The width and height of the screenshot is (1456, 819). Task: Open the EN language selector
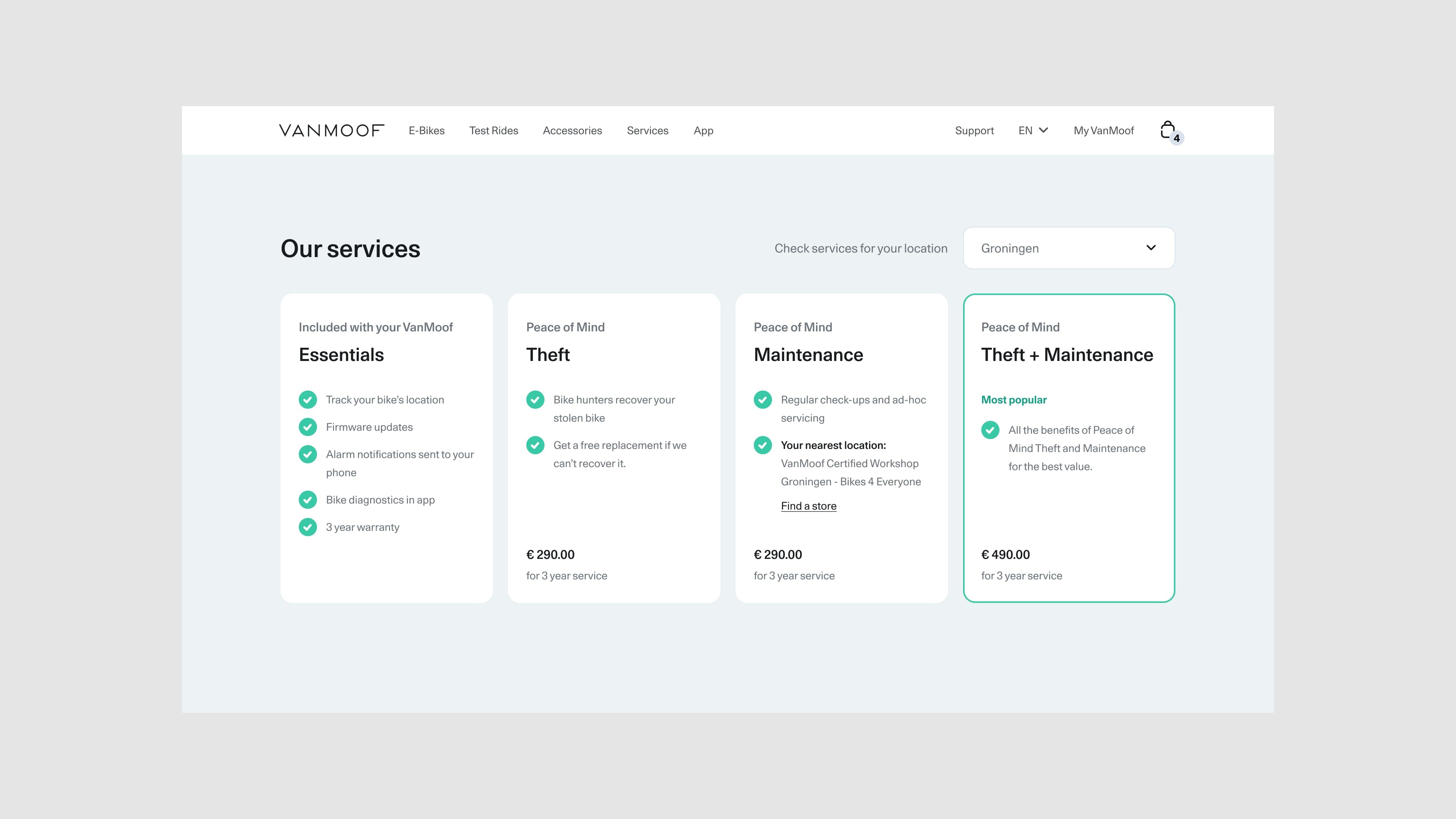point(1033,130)
